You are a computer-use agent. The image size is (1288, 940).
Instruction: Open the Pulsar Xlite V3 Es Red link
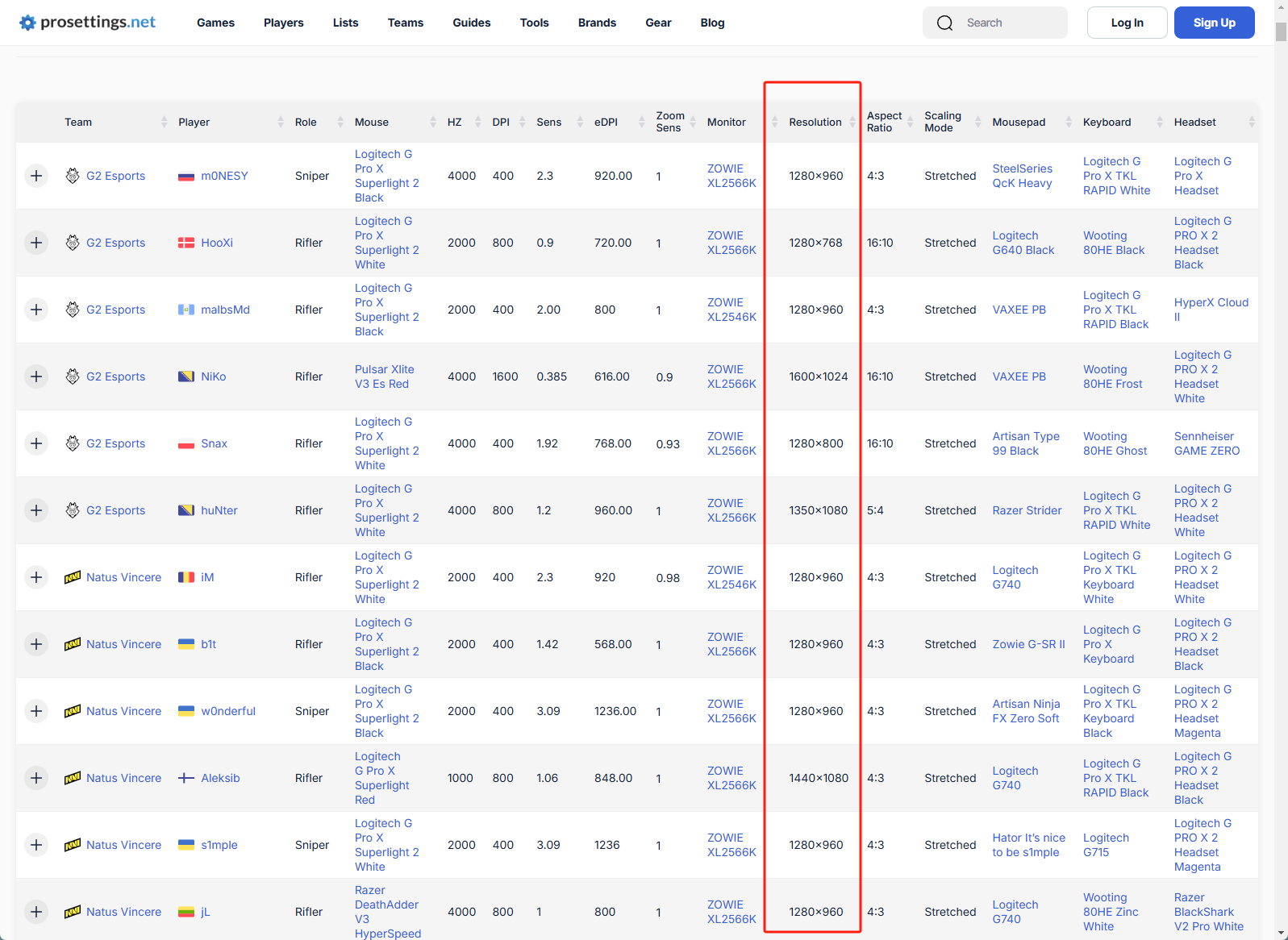(384, 376)
